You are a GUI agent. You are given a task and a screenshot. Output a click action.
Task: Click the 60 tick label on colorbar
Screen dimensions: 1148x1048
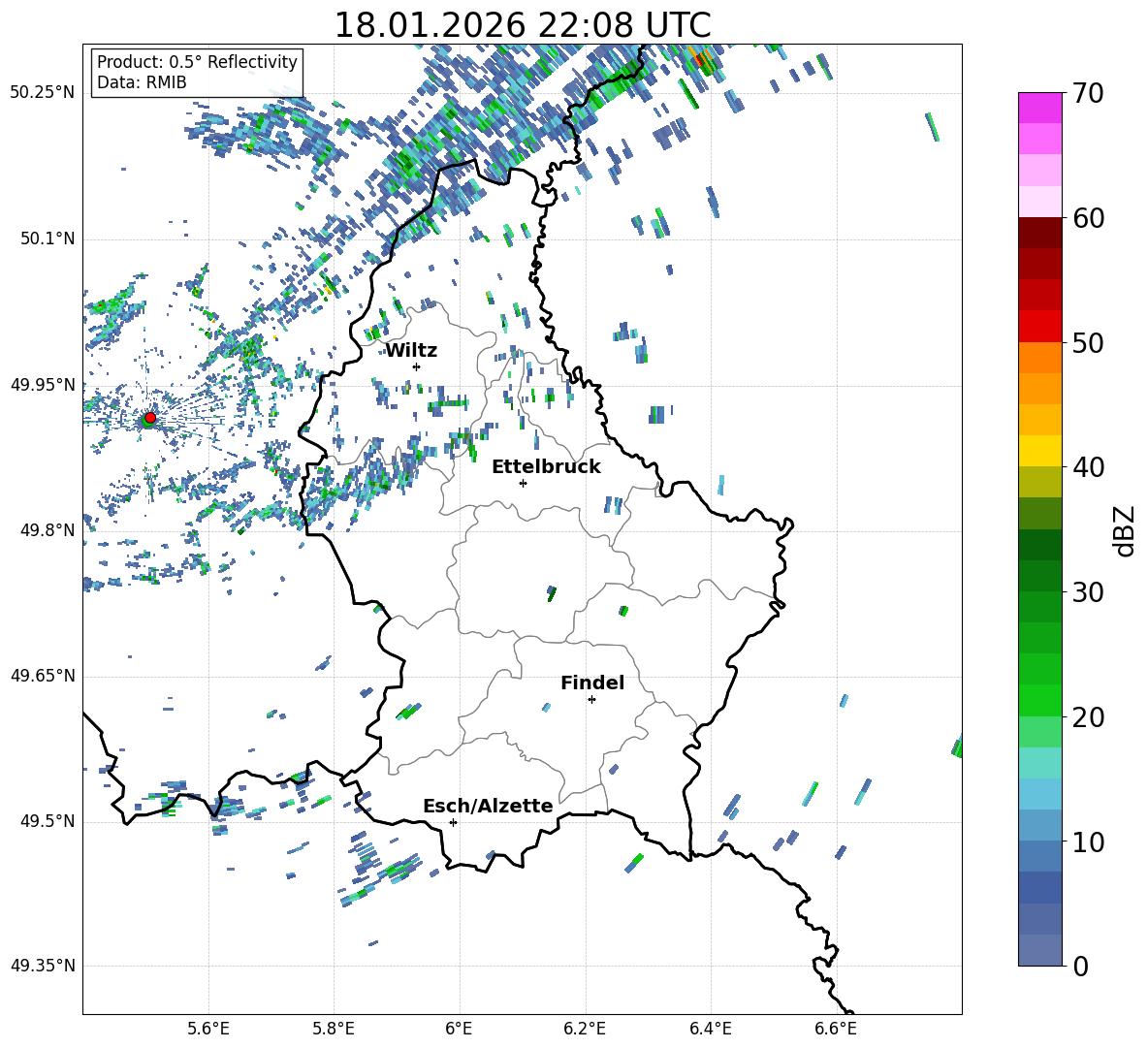coord(1088,218)
